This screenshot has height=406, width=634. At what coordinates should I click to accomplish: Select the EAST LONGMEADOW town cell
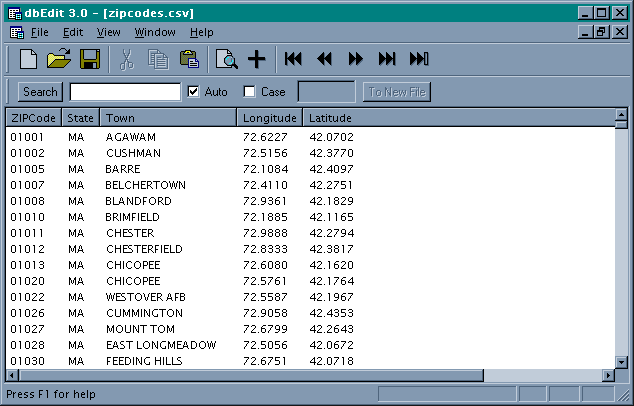tap(161, 345)
